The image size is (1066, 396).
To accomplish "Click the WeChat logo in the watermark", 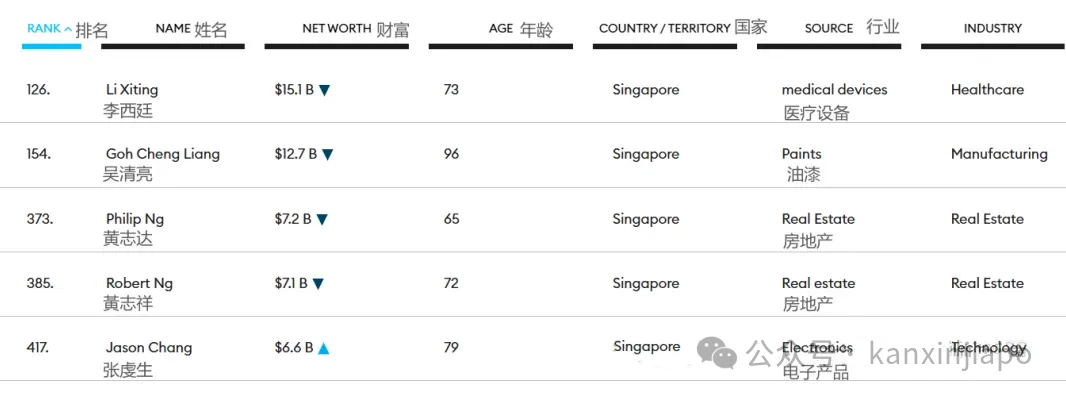I will [x=718, y=352].
